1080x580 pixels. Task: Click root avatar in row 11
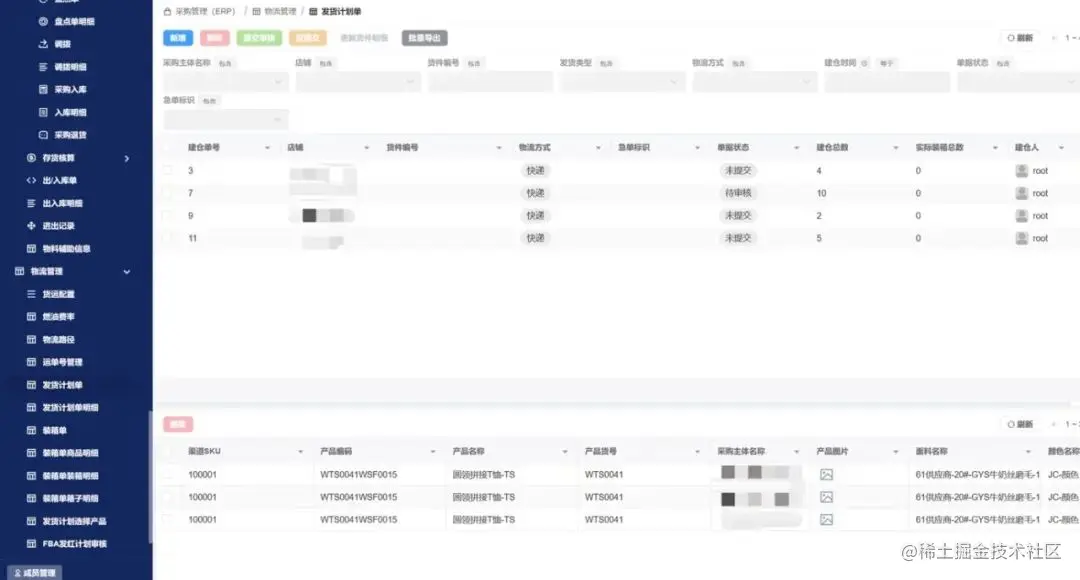tap(1021, 238)
